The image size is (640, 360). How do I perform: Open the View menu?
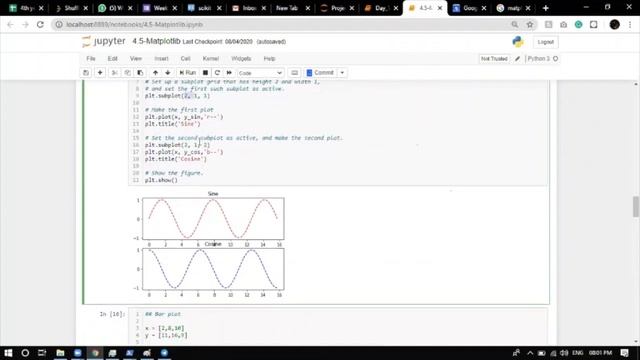[136, 59]
